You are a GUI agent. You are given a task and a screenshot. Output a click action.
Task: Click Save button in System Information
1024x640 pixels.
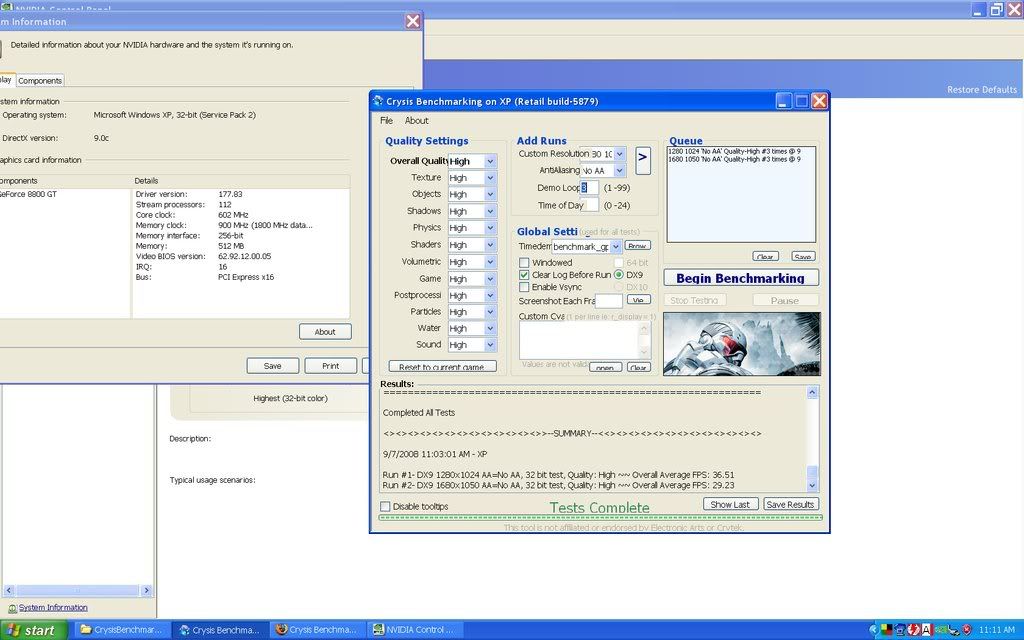pos(272,366)
